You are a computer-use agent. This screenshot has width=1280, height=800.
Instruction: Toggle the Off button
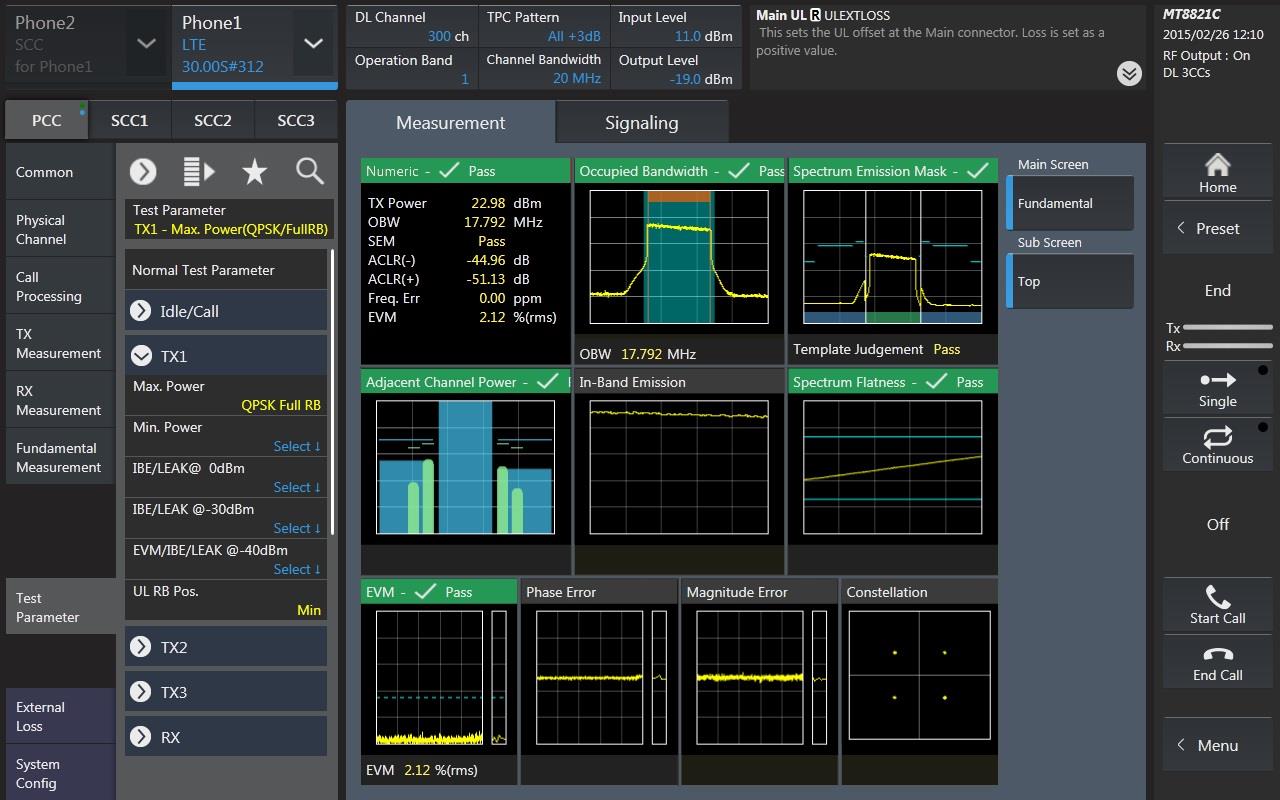click(x=1217, y=524)
